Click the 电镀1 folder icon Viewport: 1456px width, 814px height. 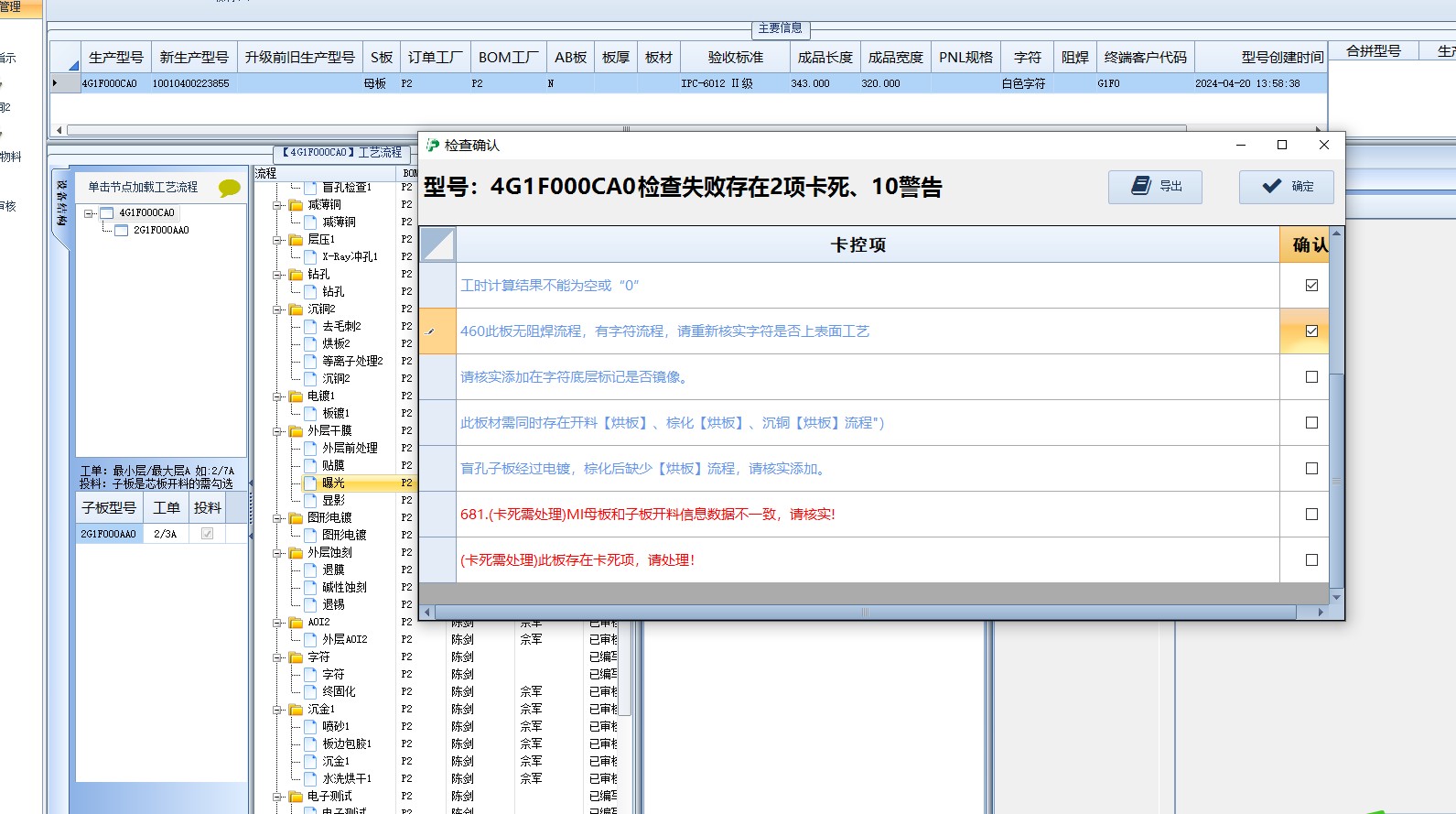[x=297, y=396]
